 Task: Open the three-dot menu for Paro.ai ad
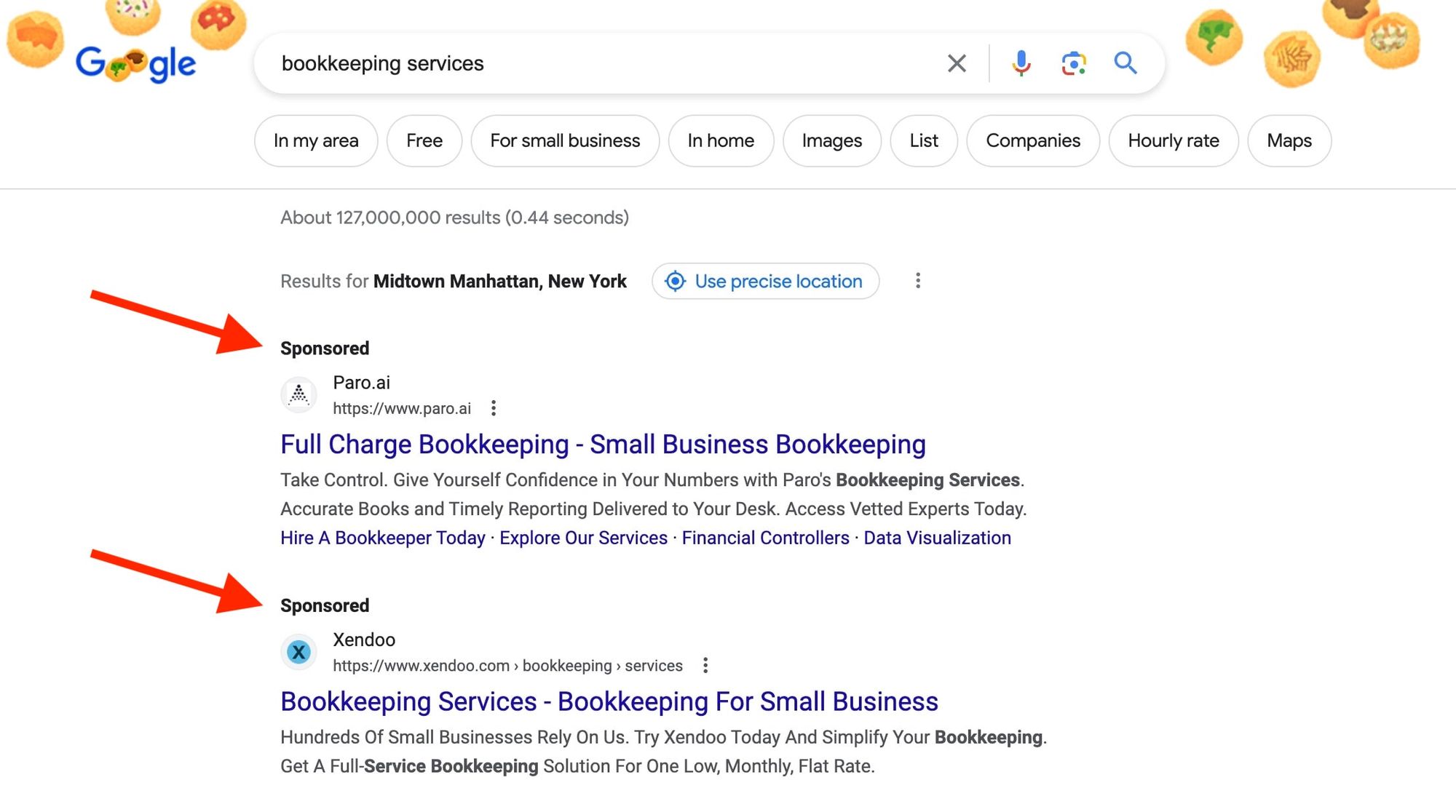tap(494, 408)
